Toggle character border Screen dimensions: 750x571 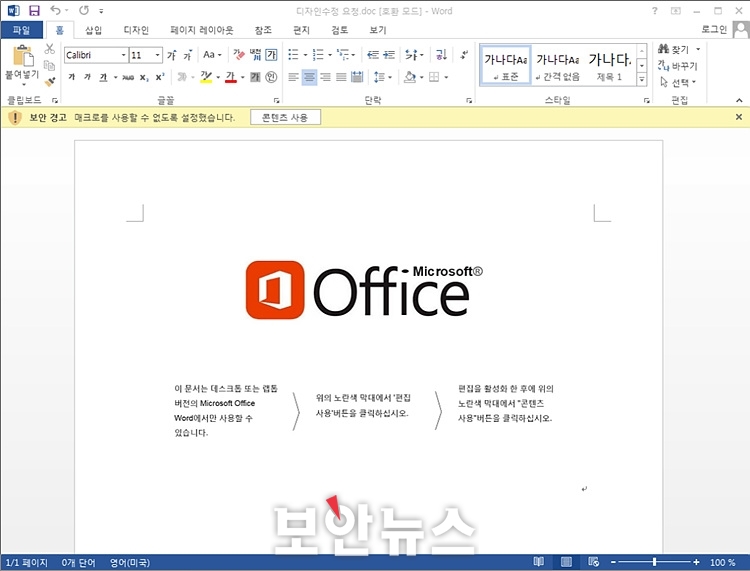[x=271, y=55]
